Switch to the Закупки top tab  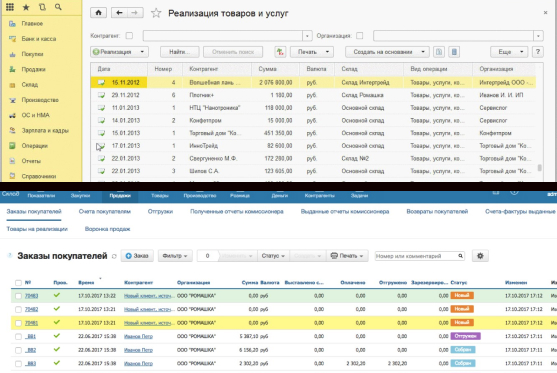click(x=80, y=195)
